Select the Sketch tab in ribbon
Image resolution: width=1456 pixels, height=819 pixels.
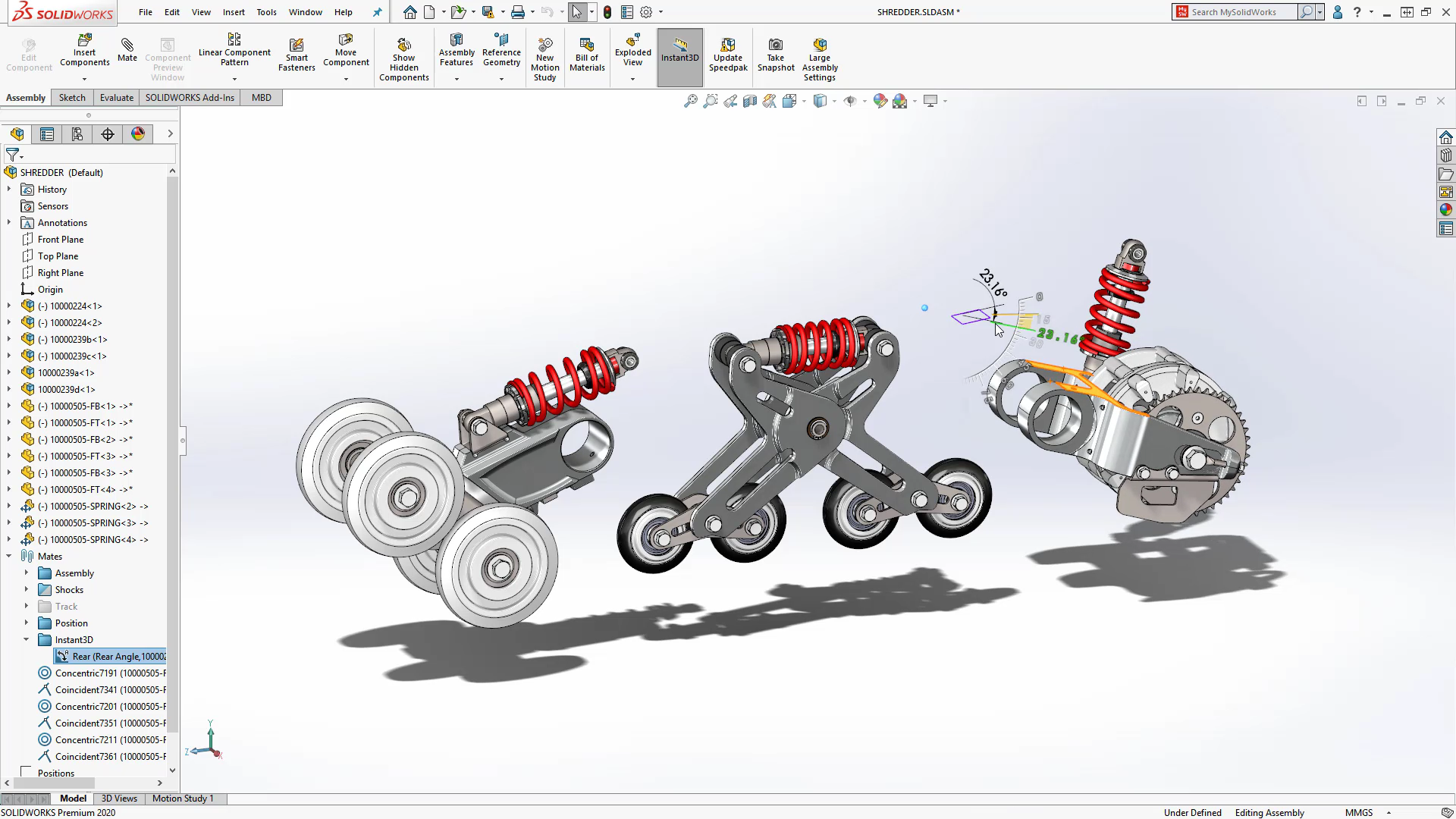[72, 97]
